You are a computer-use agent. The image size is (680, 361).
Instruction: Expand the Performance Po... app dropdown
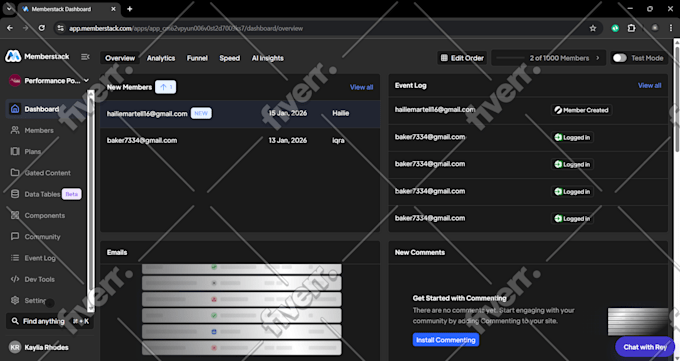coord(49,81)
